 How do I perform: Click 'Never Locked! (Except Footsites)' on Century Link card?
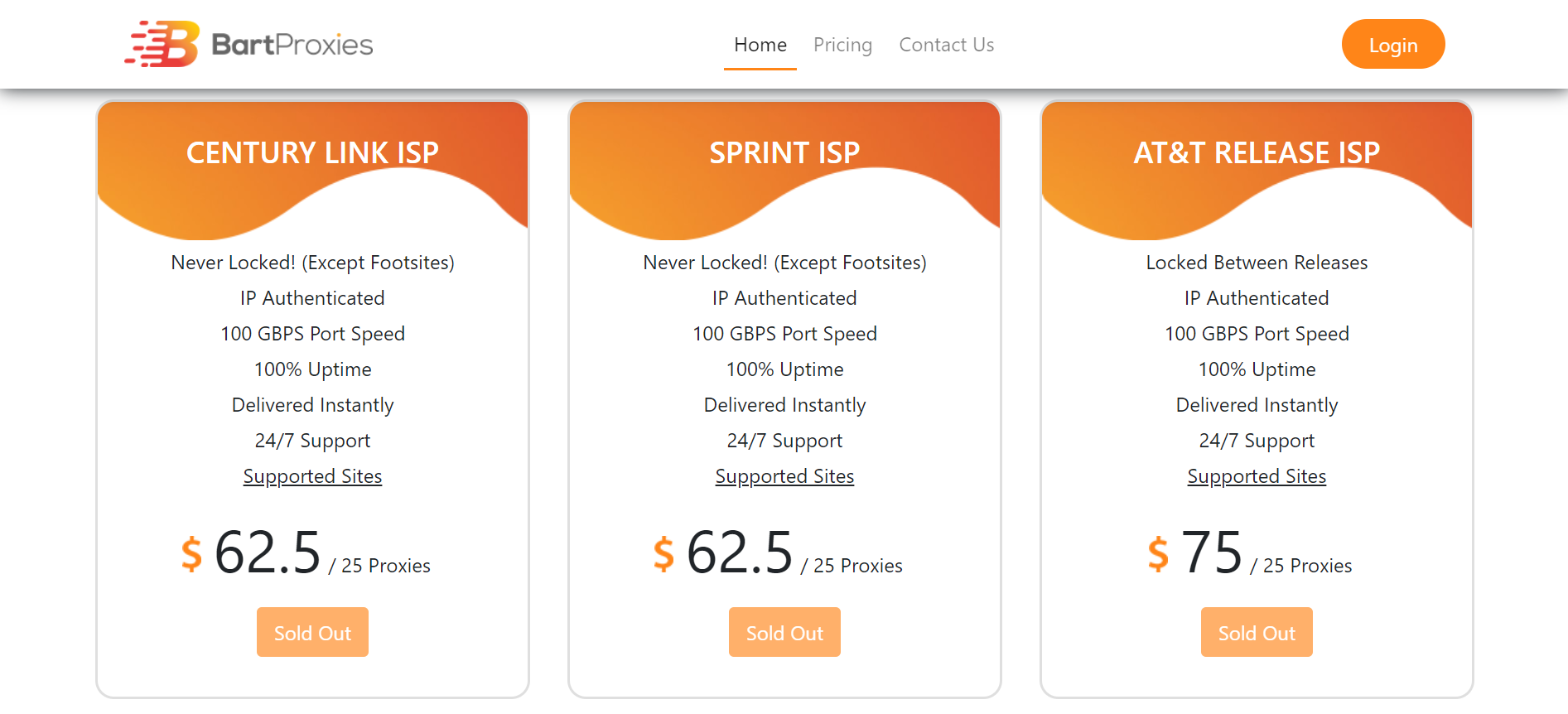click(312, 263)
